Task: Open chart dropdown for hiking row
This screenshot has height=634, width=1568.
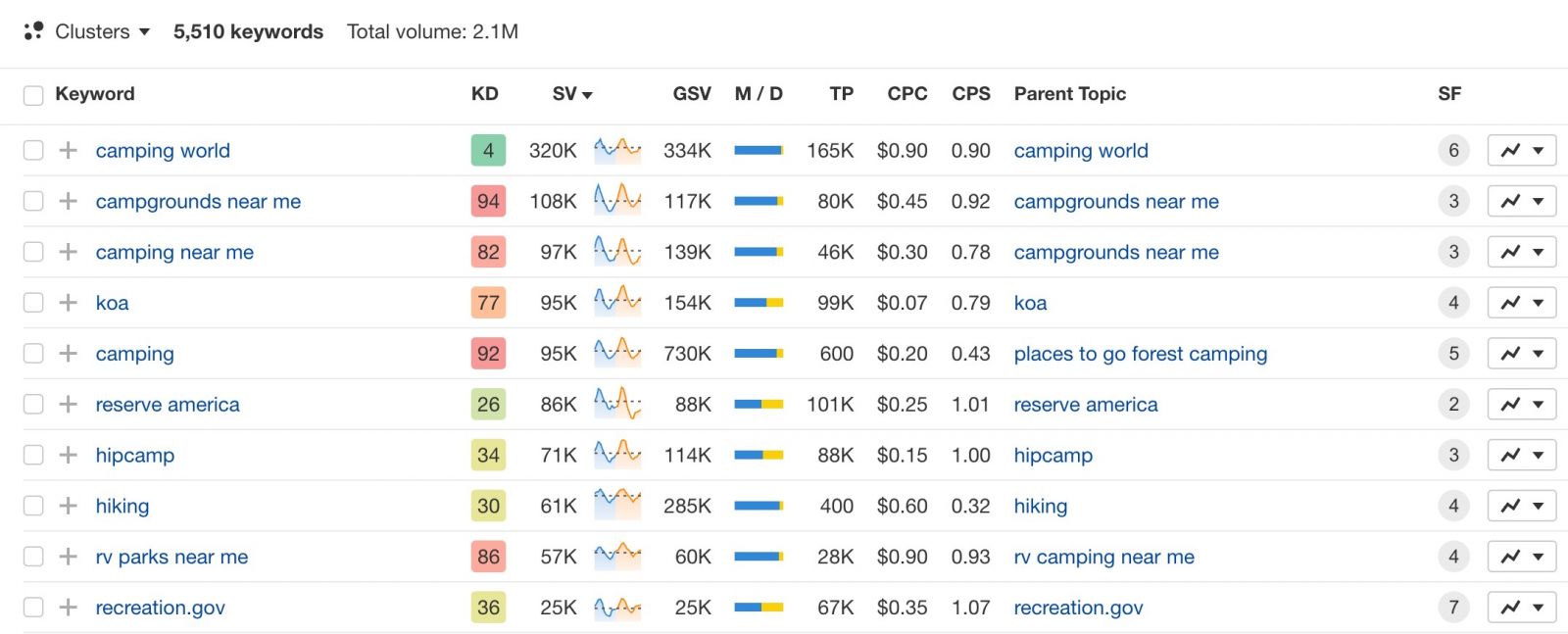Action: [x=1522, y=506]
